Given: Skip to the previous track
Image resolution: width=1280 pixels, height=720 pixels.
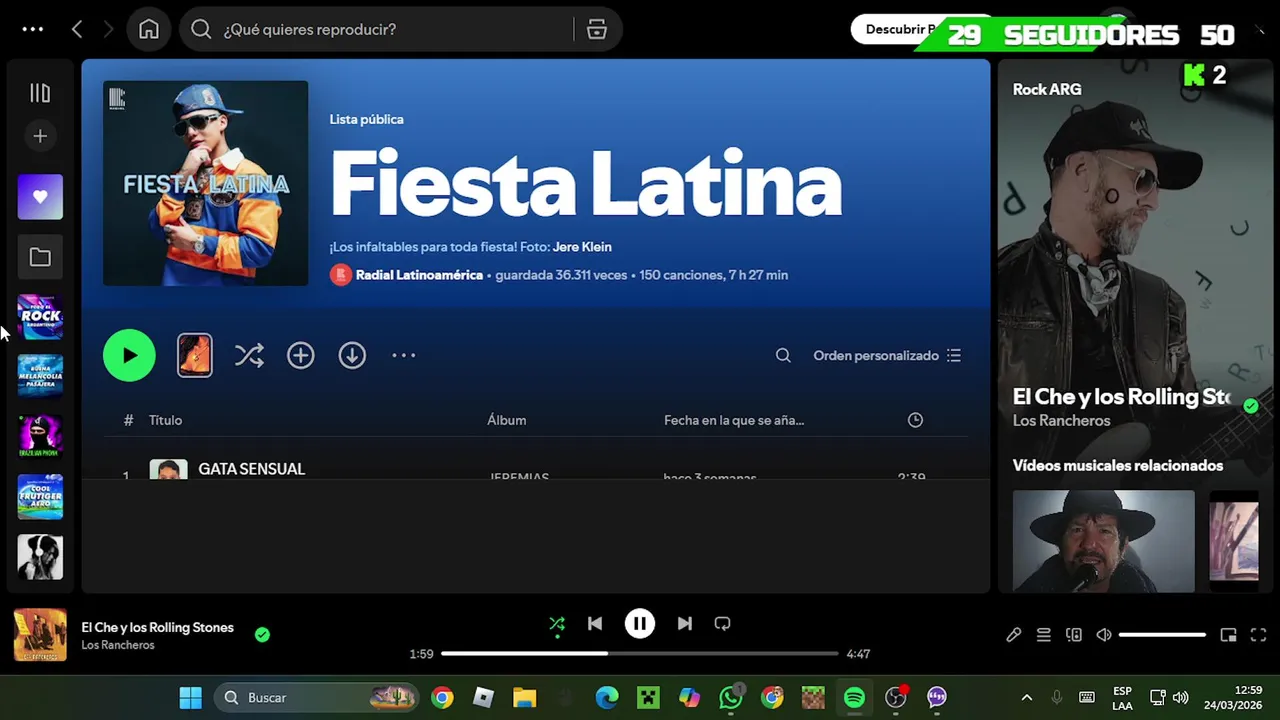Looking at the screenshot, I should click(595, 624).
